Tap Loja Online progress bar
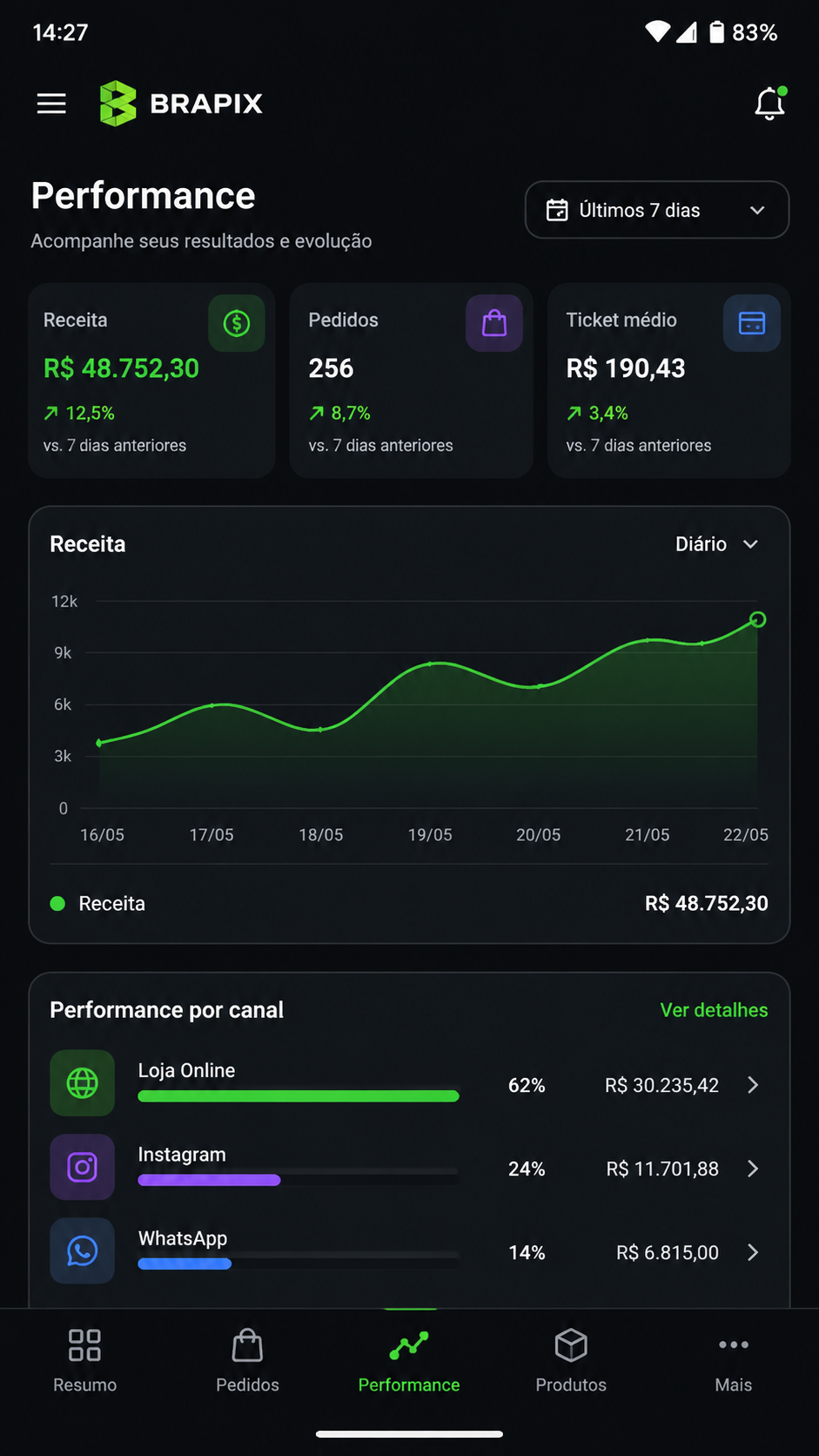This screenshot has width=819, height=1456. pyautogui.click(x=299, y=1096)
